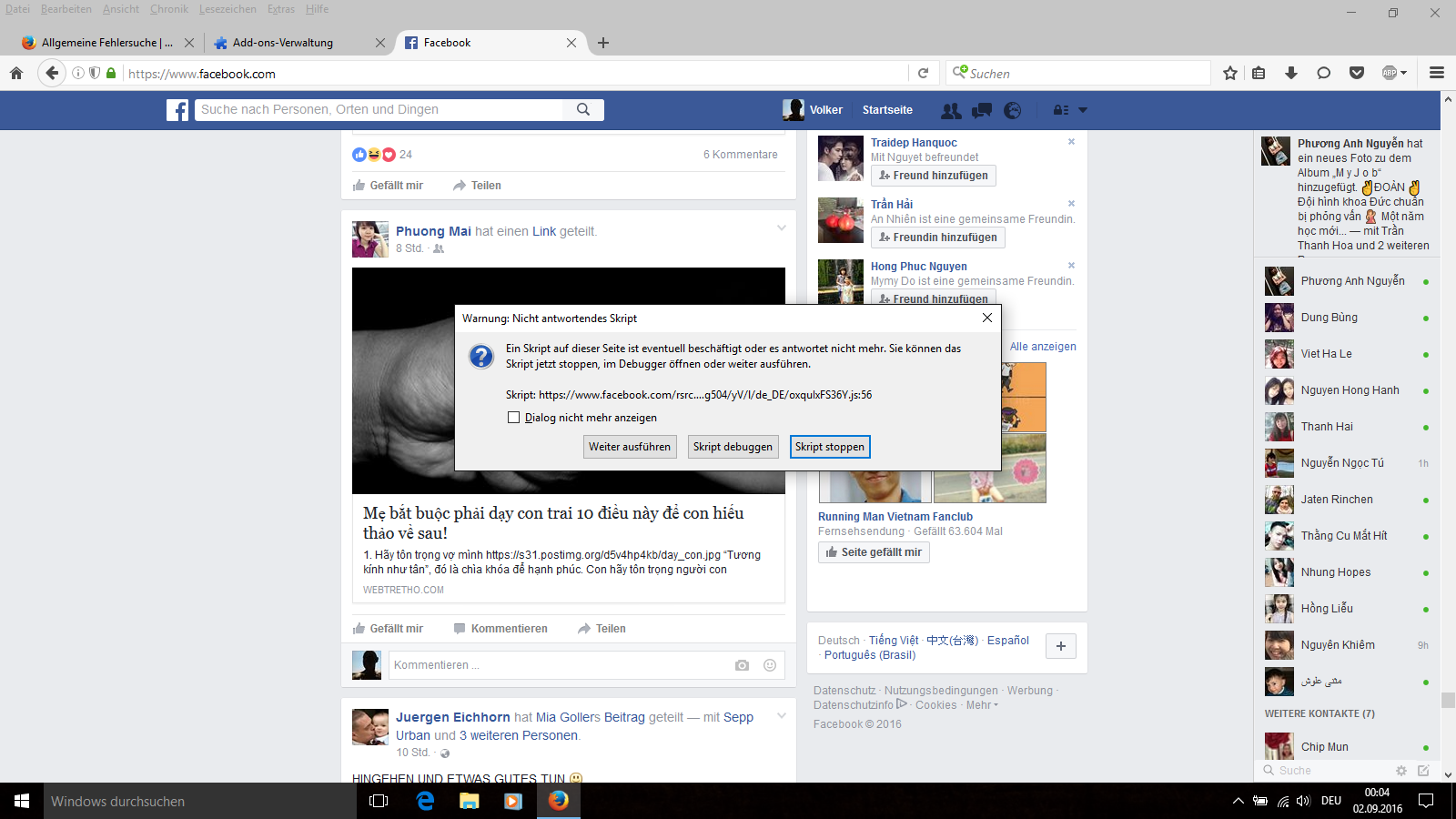Open chat with Nguyen Hong Hanh
The image size is (1456, 819).
coord(1347,390)
